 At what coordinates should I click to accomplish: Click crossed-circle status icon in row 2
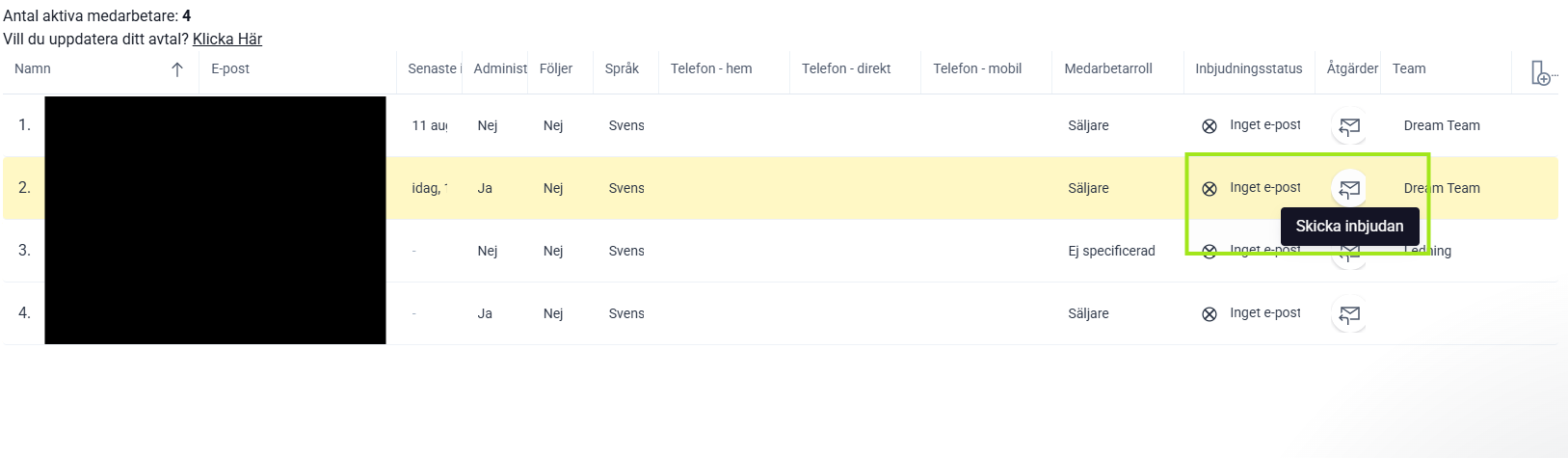click(1209, 189)
